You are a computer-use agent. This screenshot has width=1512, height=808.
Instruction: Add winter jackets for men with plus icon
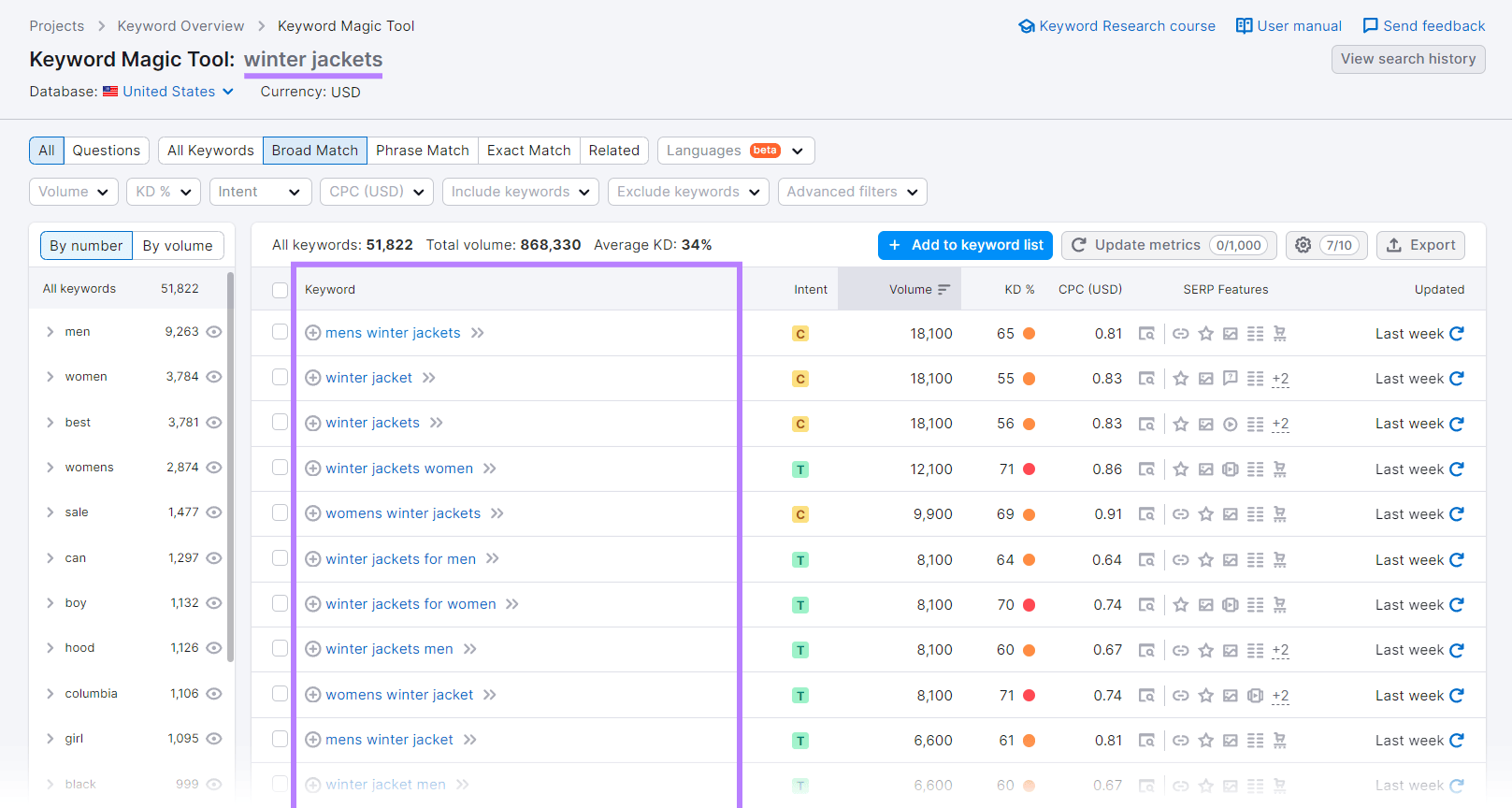tap(313, 559)
